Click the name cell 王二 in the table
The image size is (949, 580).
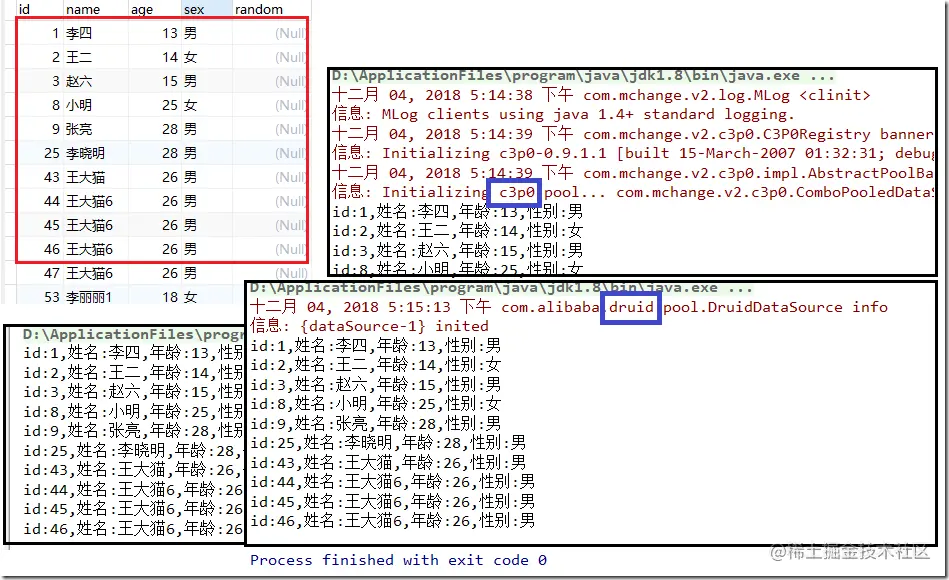pos(79,58)
